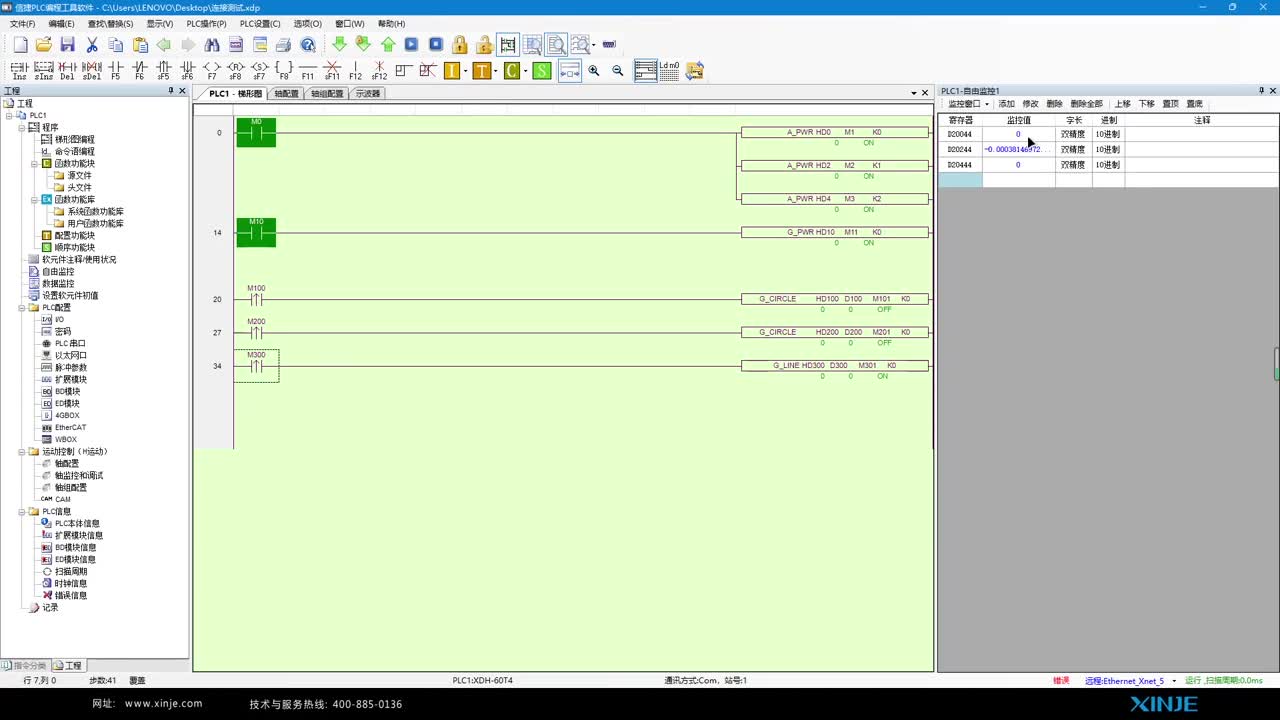This screenshot has width=1280, height=720.
Task: Click the green S sequence block icon
Action: pyautogui.click(x=541, y=70)
